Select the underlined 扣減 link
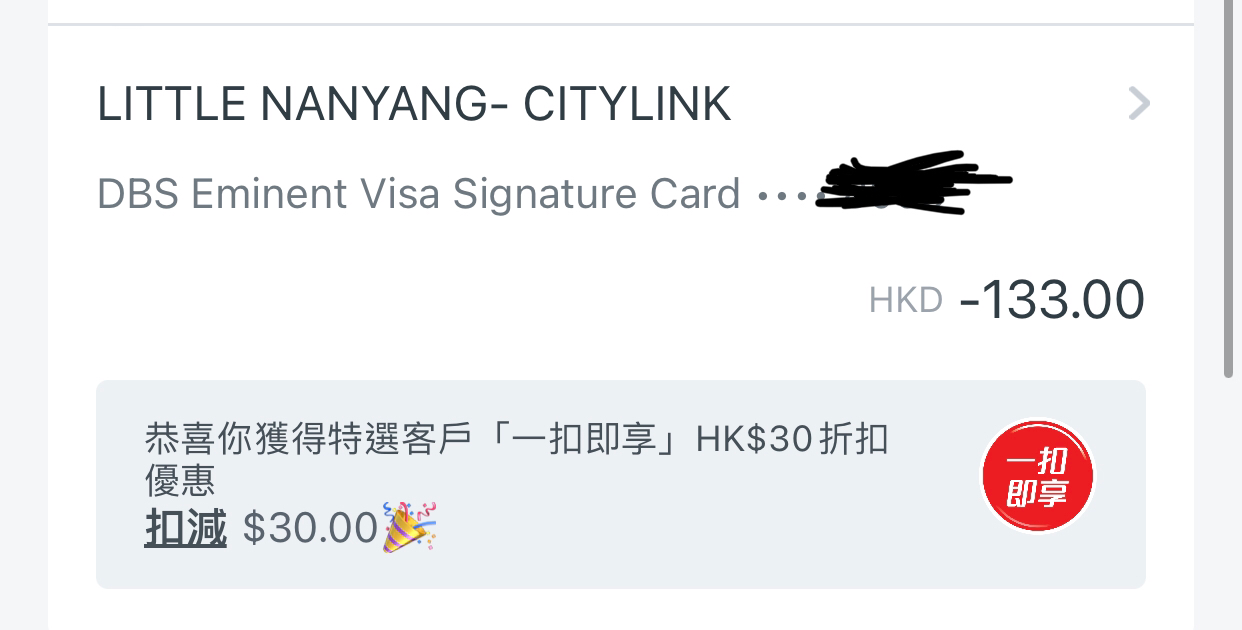The width and height of the screenshot is (1242, 630). point(186,528)
